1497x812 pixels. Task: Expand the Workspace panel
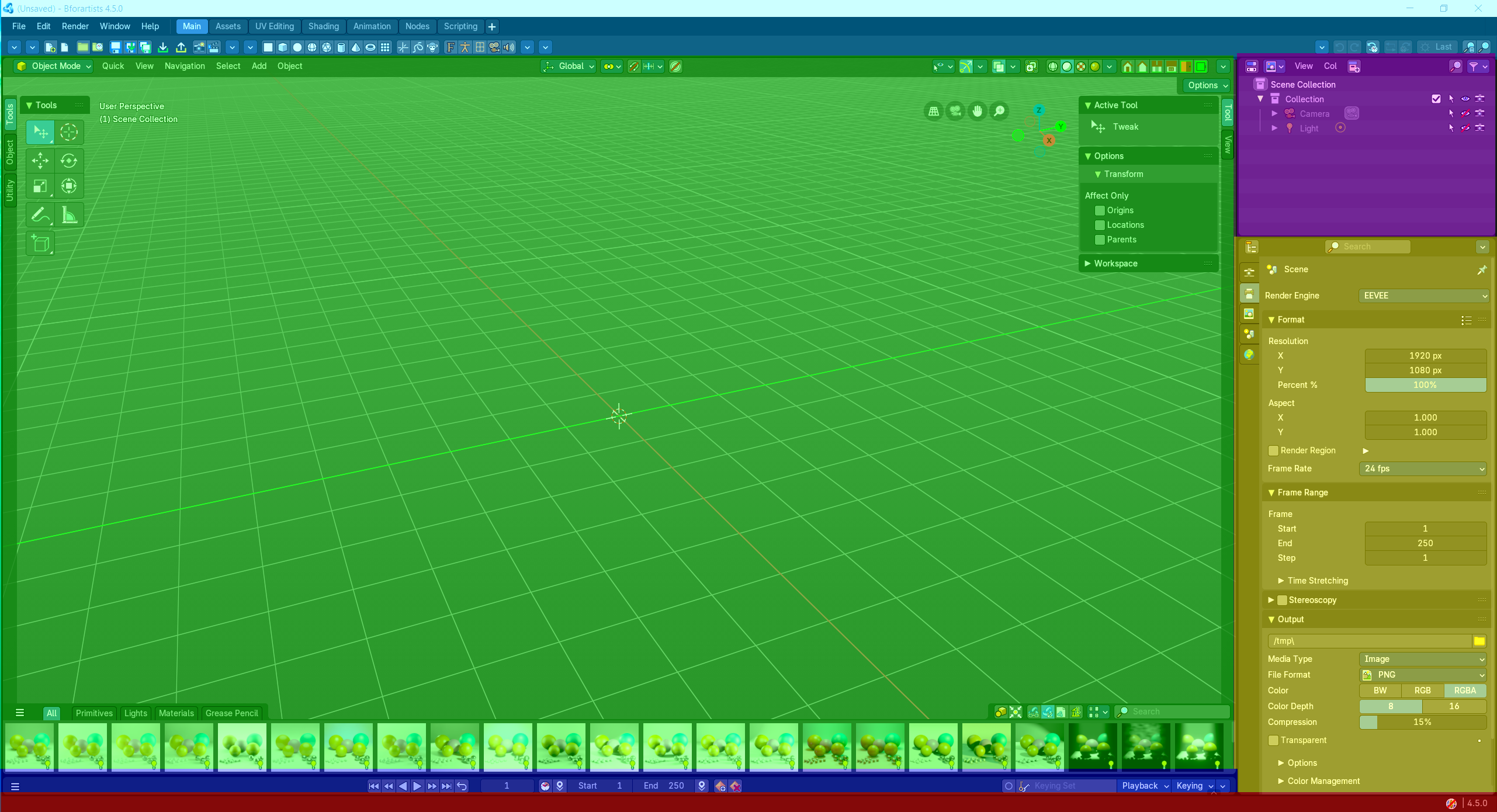pos(1148,263)
